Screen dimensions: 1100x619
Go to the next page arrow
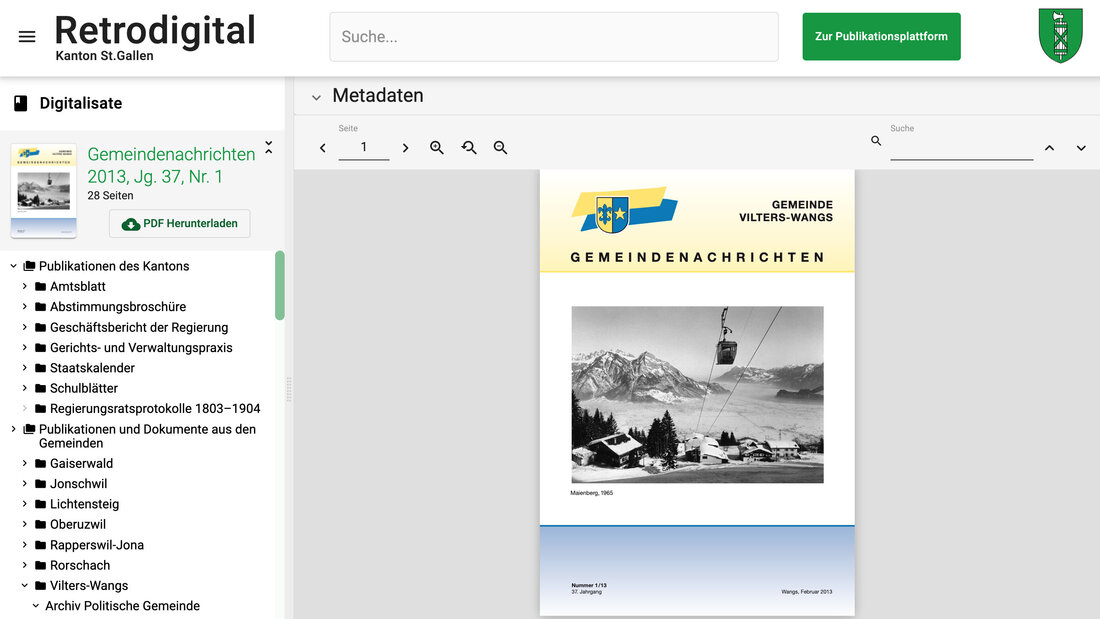[x=405, y=148]
